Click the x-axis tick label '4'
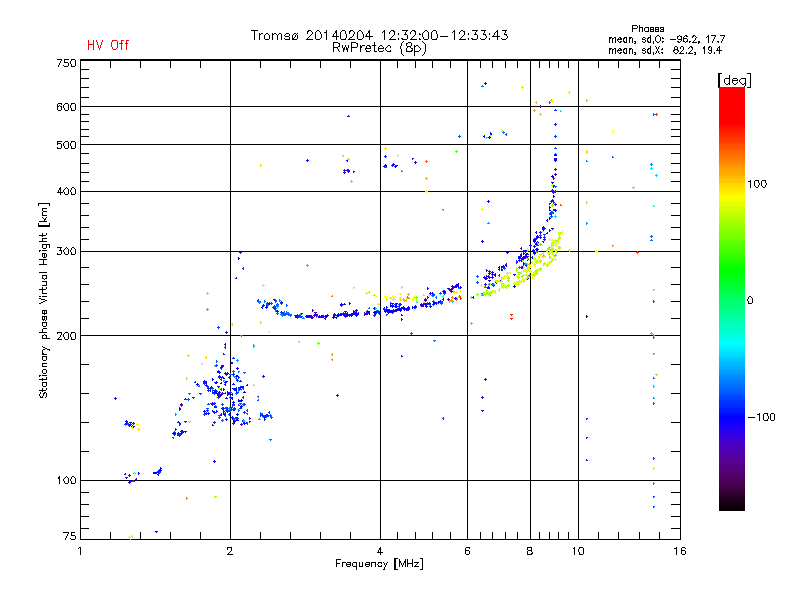The image size is (800, 600). [380, 551]
